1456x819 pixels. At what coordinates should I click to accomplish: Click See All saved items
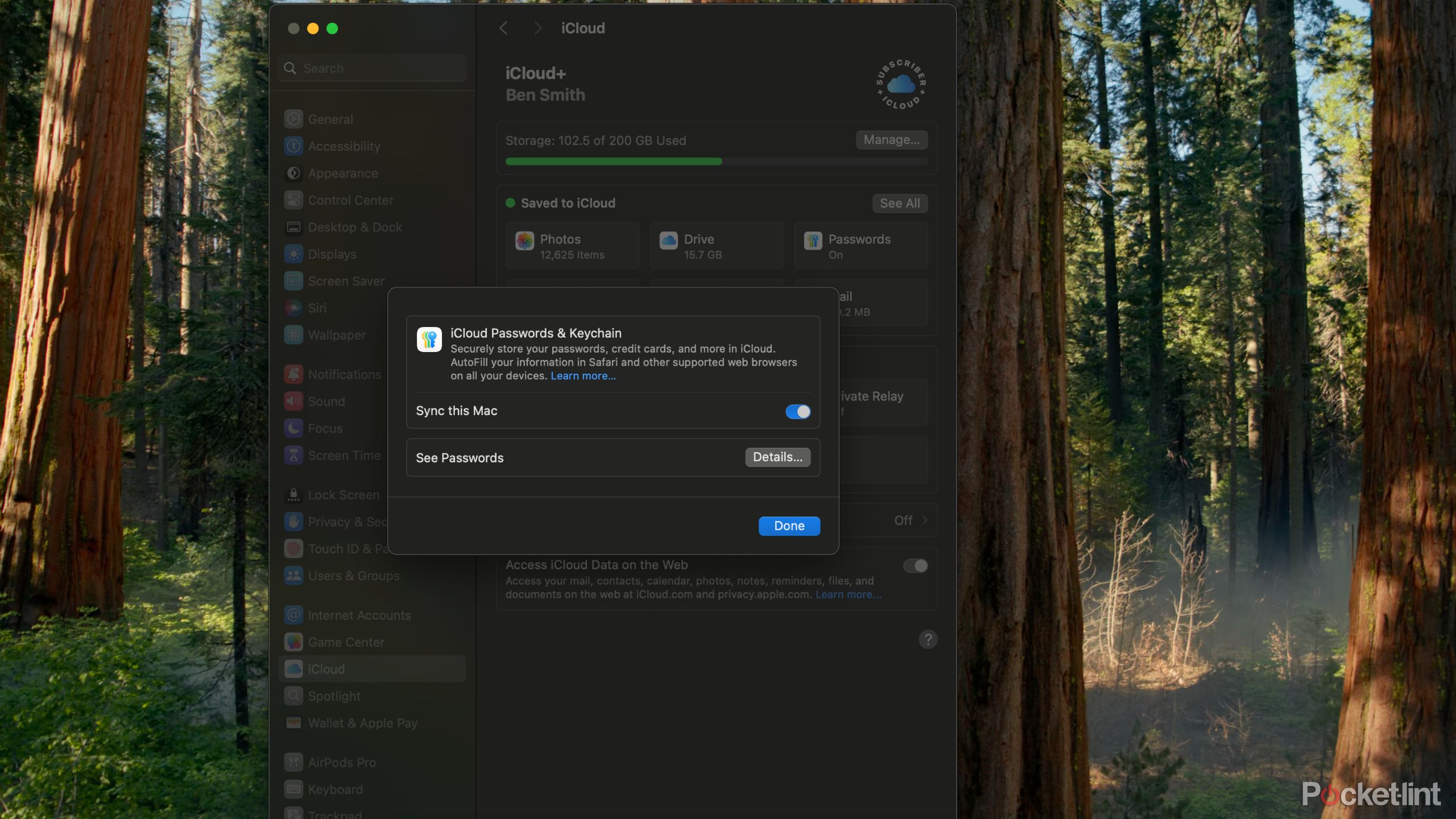[x=900, y=203]
